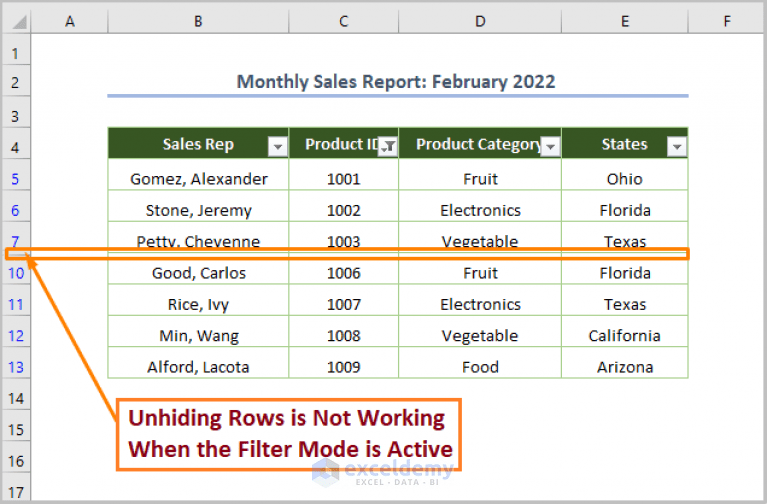Viewport: 767px width, 504px height.
Task: Select cell Gomez, Alexander
Action: [198, 175]
